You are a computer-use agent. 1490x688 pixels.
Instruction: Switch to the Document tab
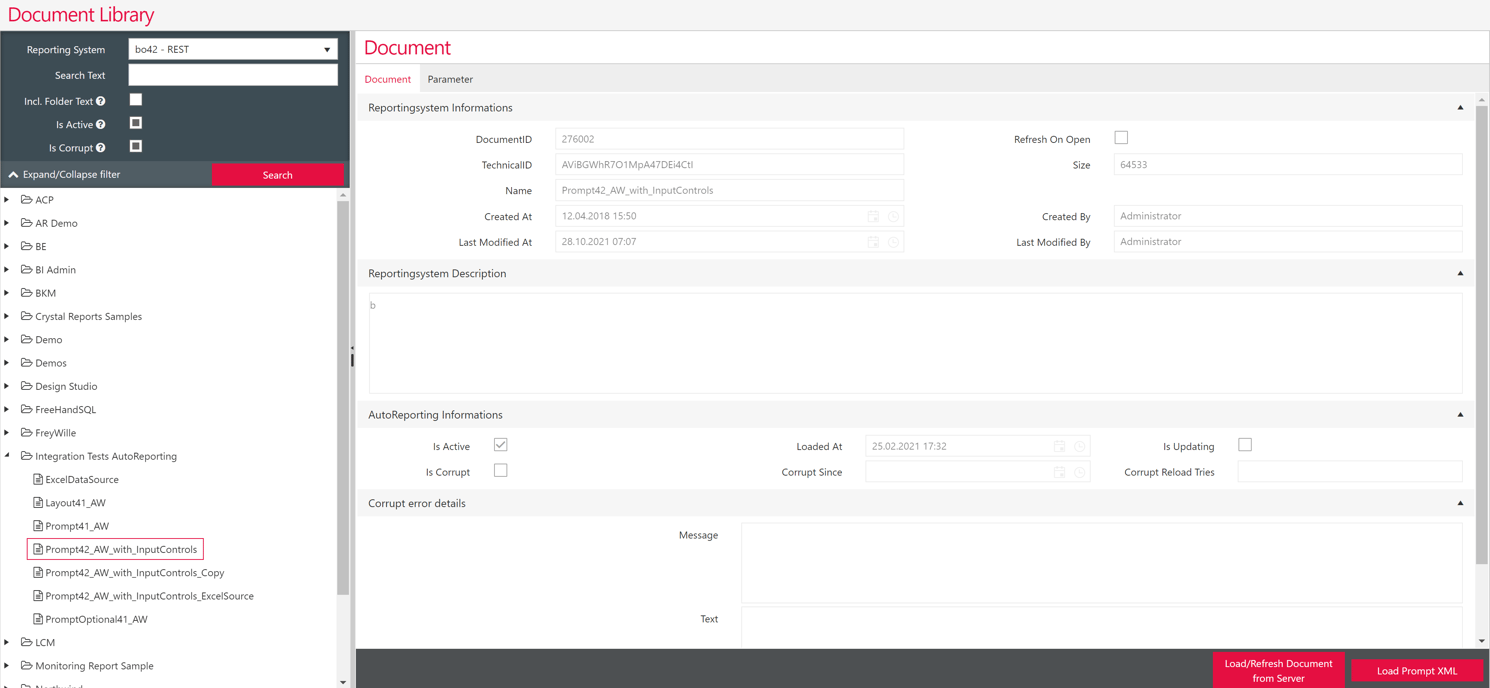[x=387, y=79]
